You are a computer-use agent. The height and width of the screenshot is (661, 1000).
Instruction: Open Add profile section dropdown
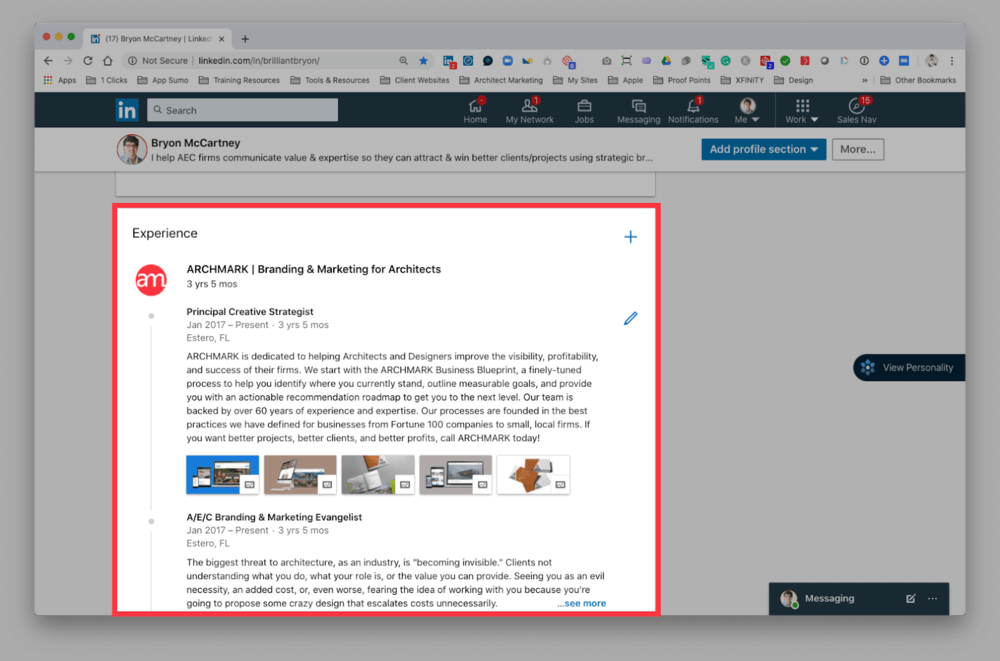[x=763, y=149]
